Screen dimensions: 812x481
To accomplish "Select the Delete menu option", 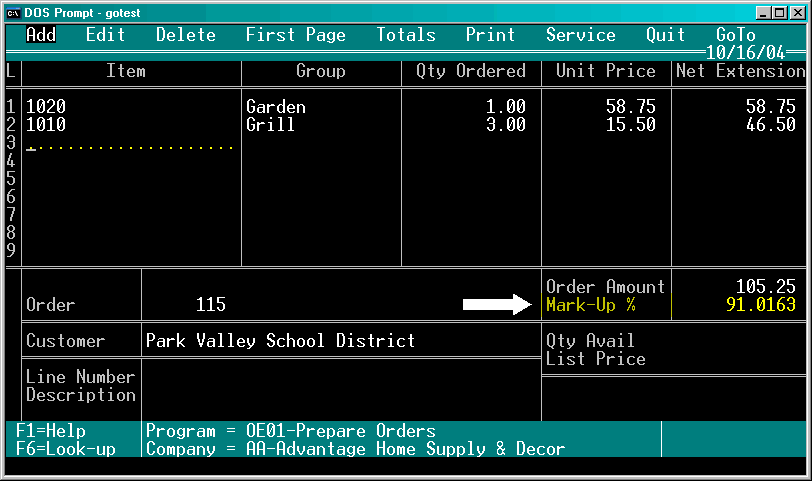I will [x=185, y=35].
